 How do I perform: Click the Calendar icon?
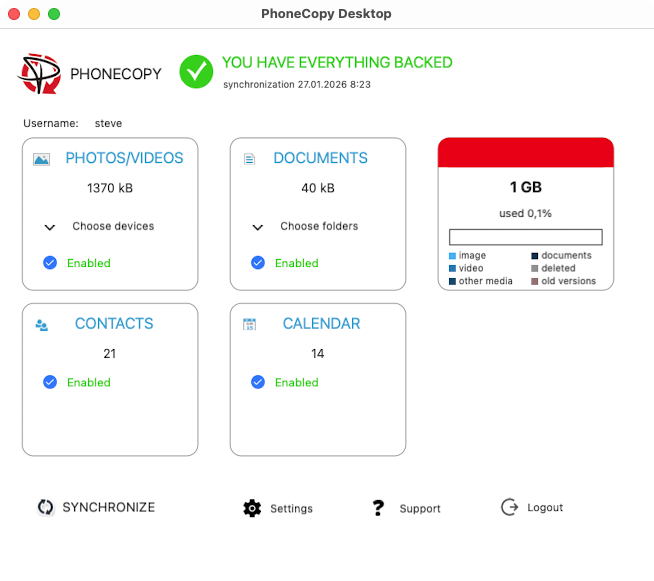click(250, 325)
